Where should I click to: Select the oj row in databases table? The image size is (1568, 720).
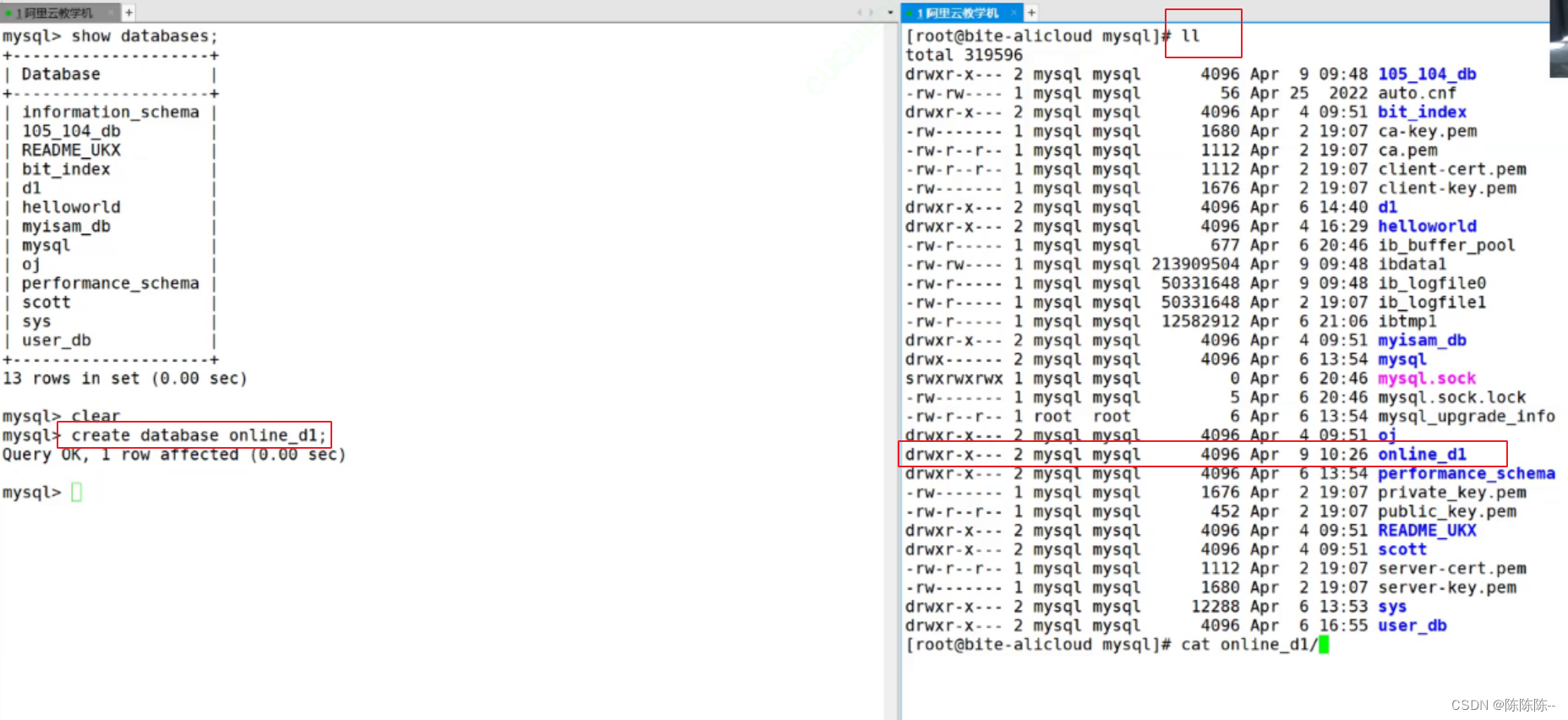coord(31,265)
